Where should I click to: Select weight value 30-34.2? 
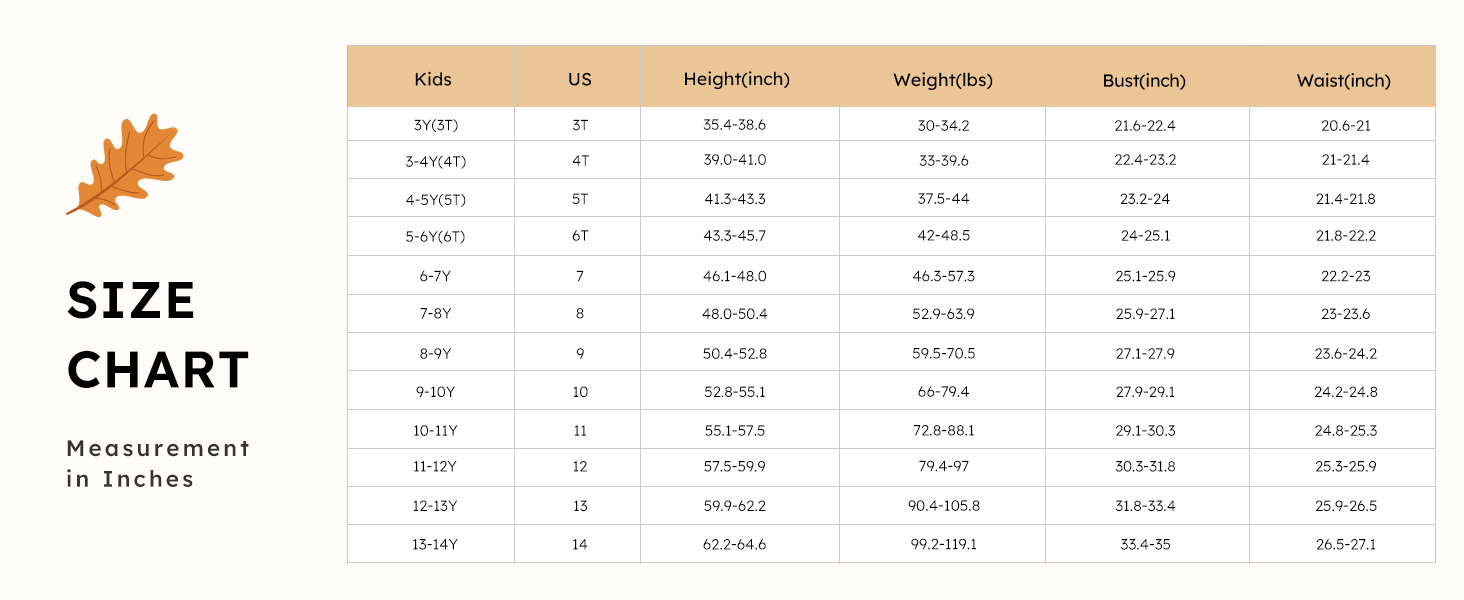[x=943, y=125]
